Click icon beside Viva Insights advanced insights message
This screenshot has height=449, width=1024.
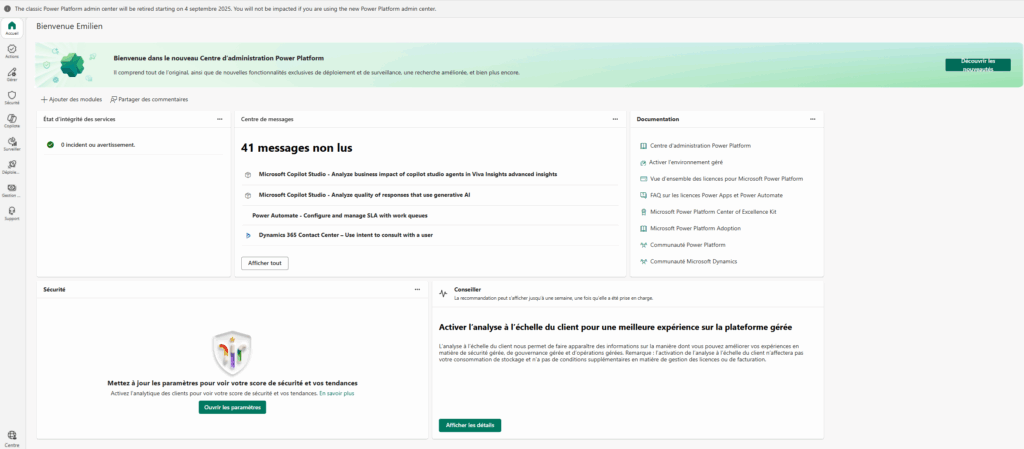(x=248, y=175)
